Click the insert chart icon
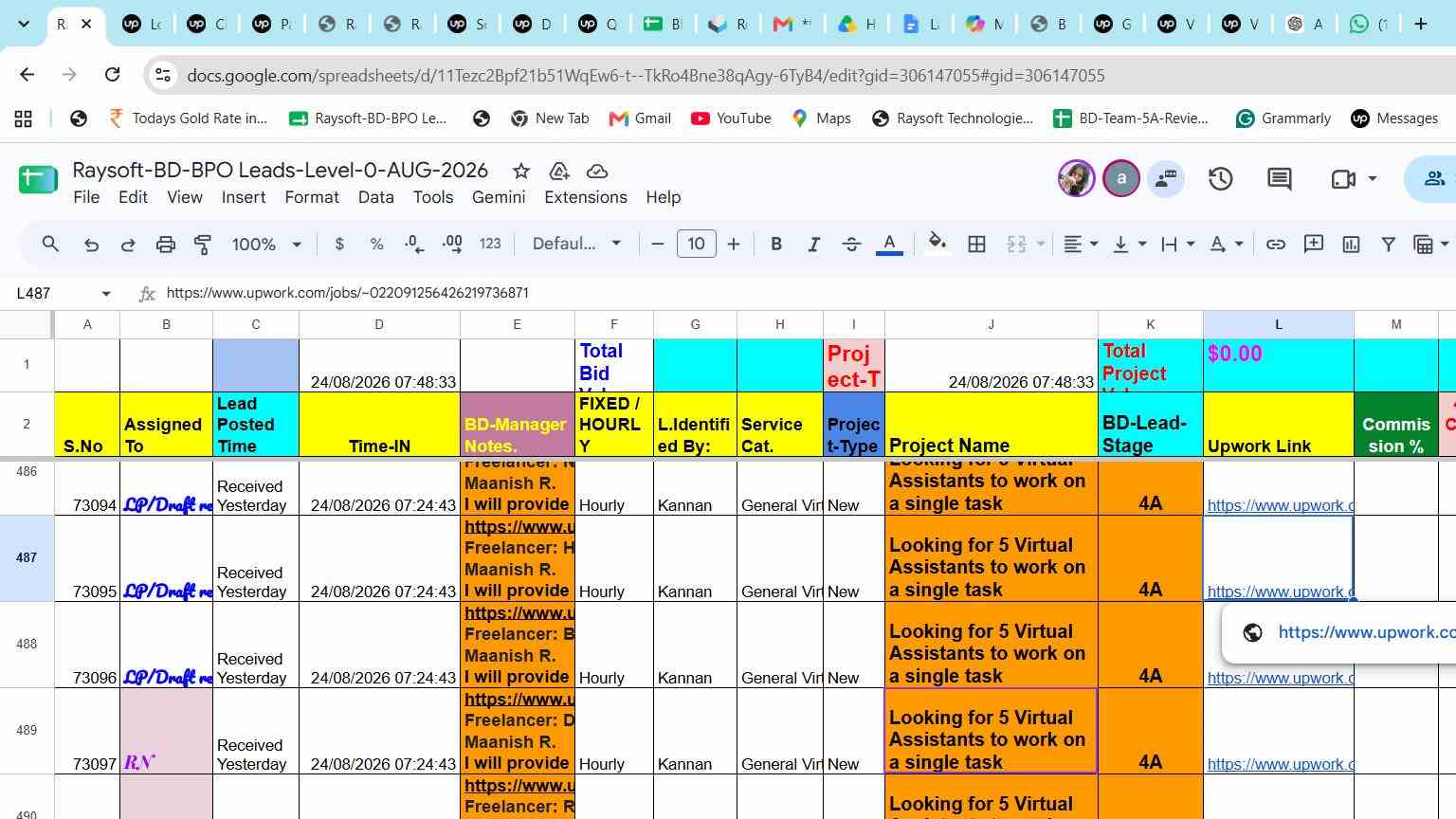The width and height of the screenshot is (1456, 819). click(x=1351, y=245)
